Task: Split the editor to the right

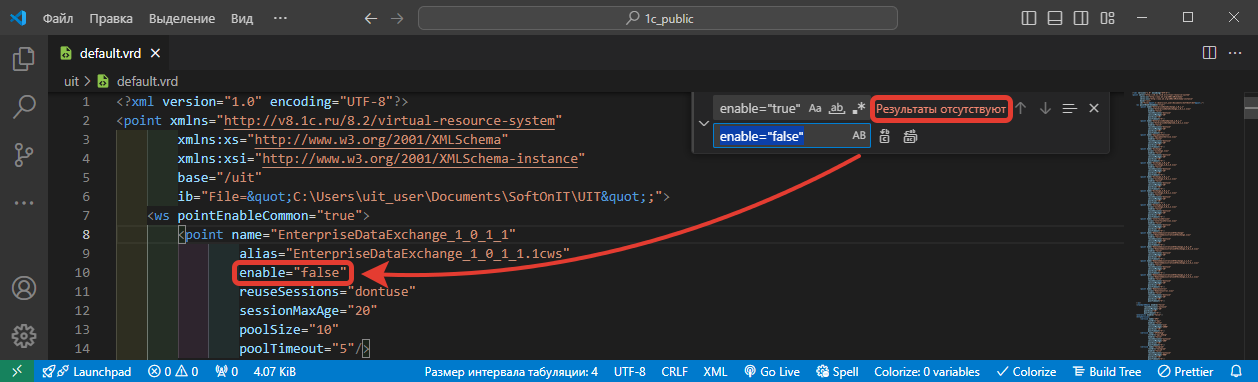Action: click(1209, 53)
